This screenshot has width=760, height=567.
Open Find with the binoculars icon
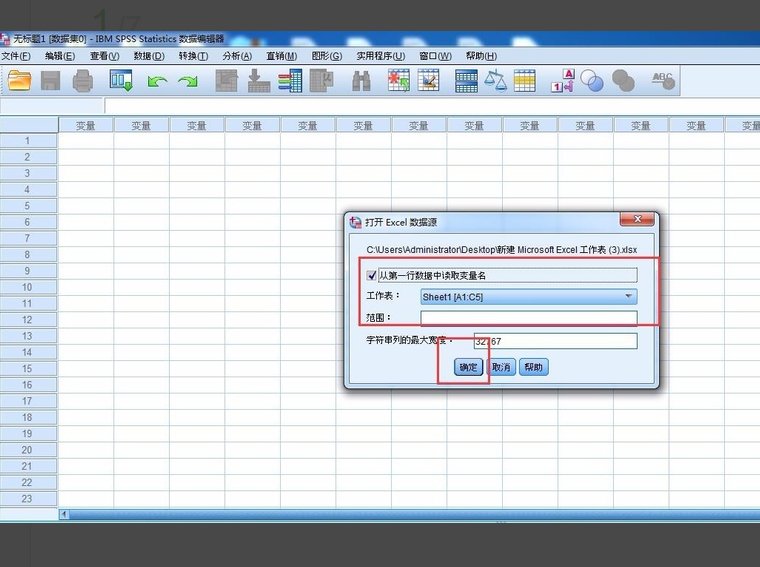361,81
